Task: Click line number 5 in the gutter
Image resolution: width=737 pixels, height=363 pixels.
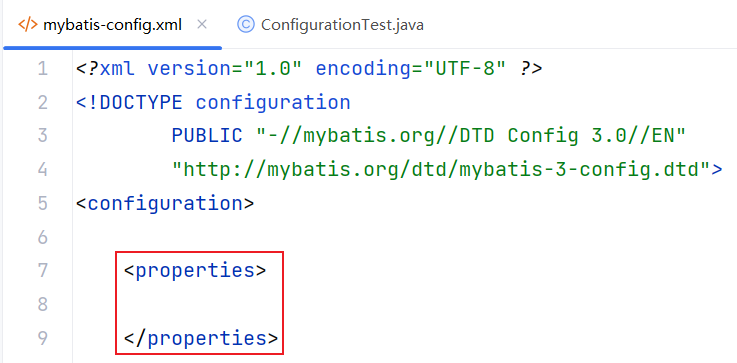Action: [43, 204]
